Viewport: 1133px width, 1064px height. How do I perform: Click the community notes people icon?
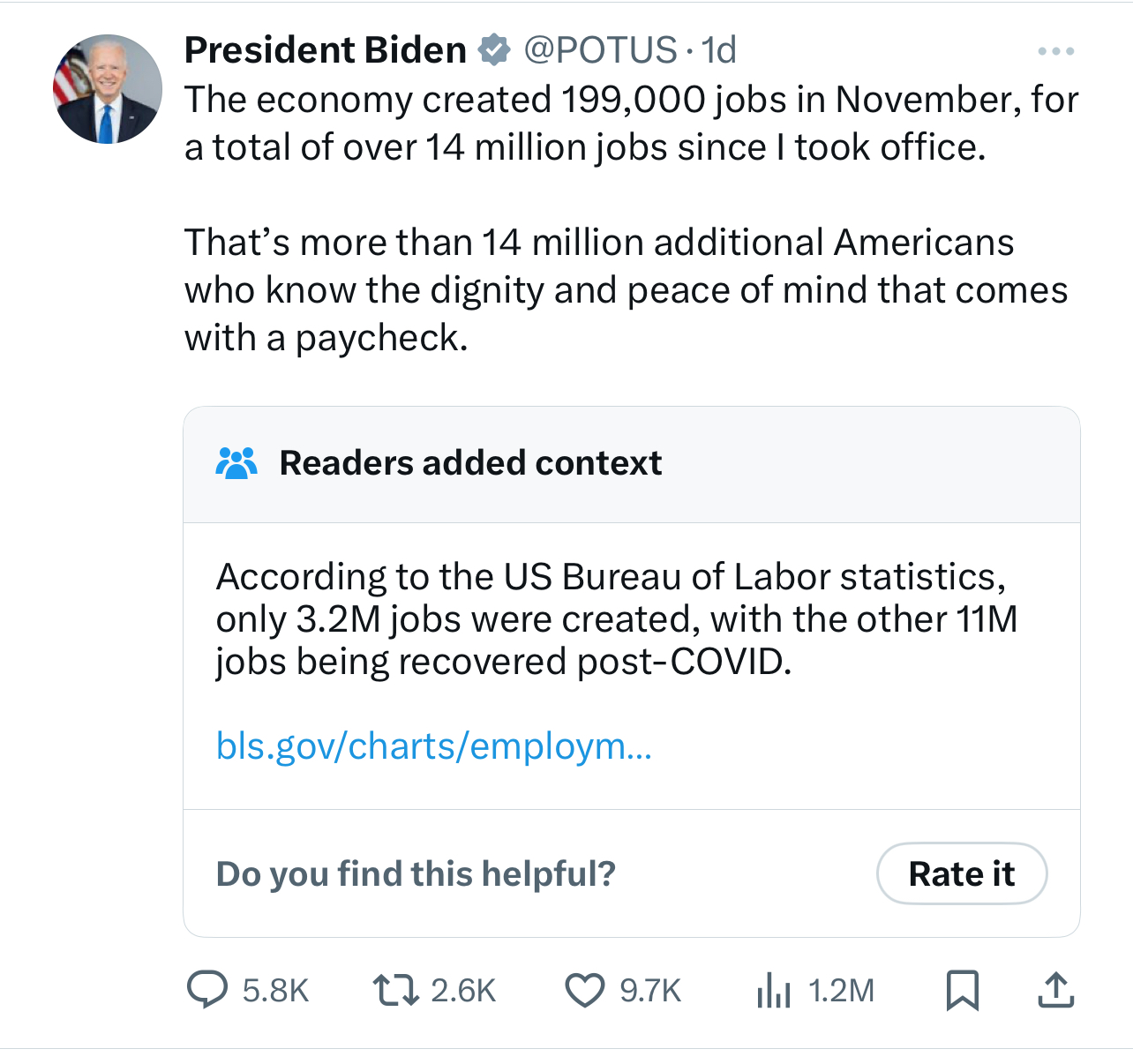click(236, 463)
